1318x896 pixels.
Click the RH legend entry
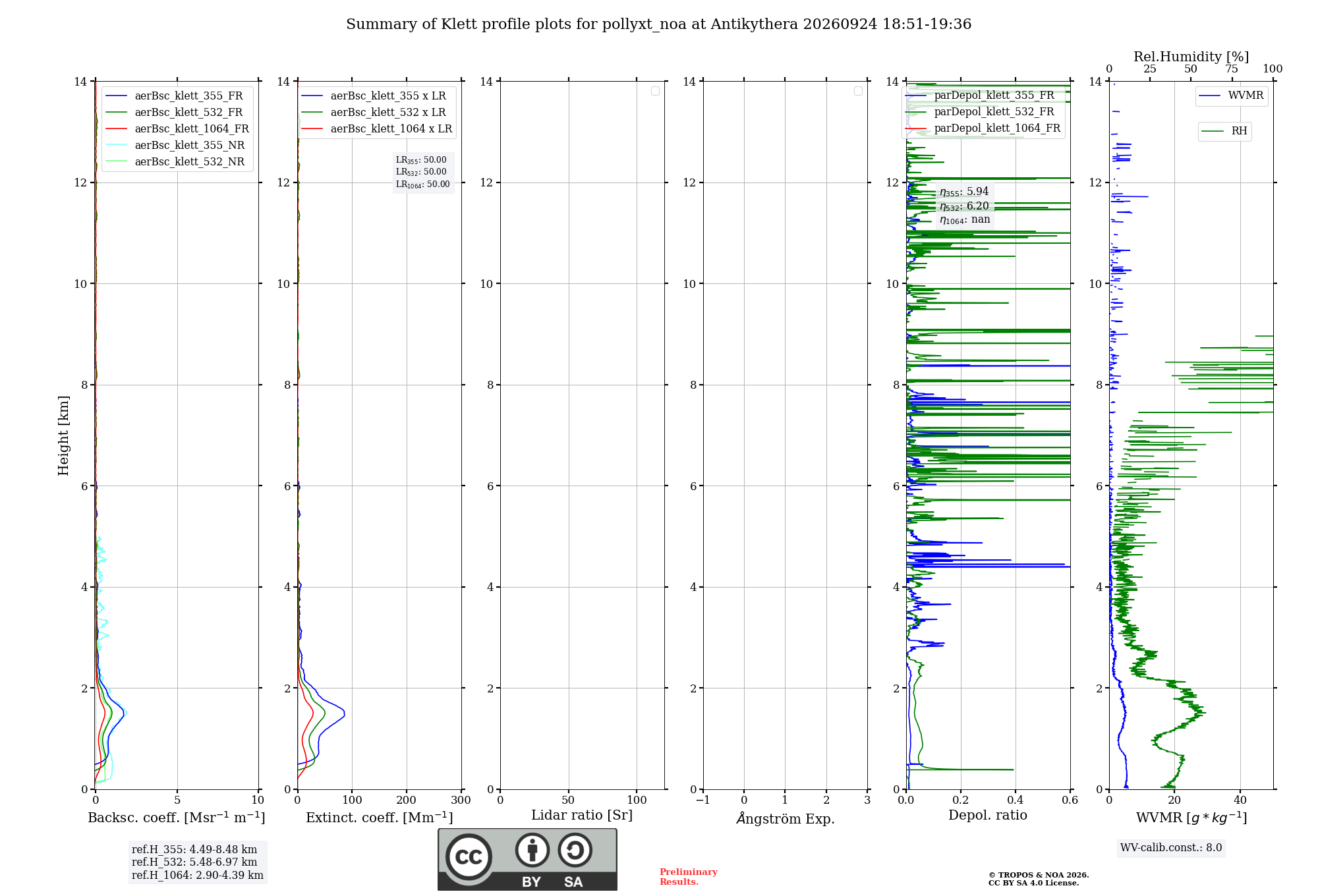1224,131
